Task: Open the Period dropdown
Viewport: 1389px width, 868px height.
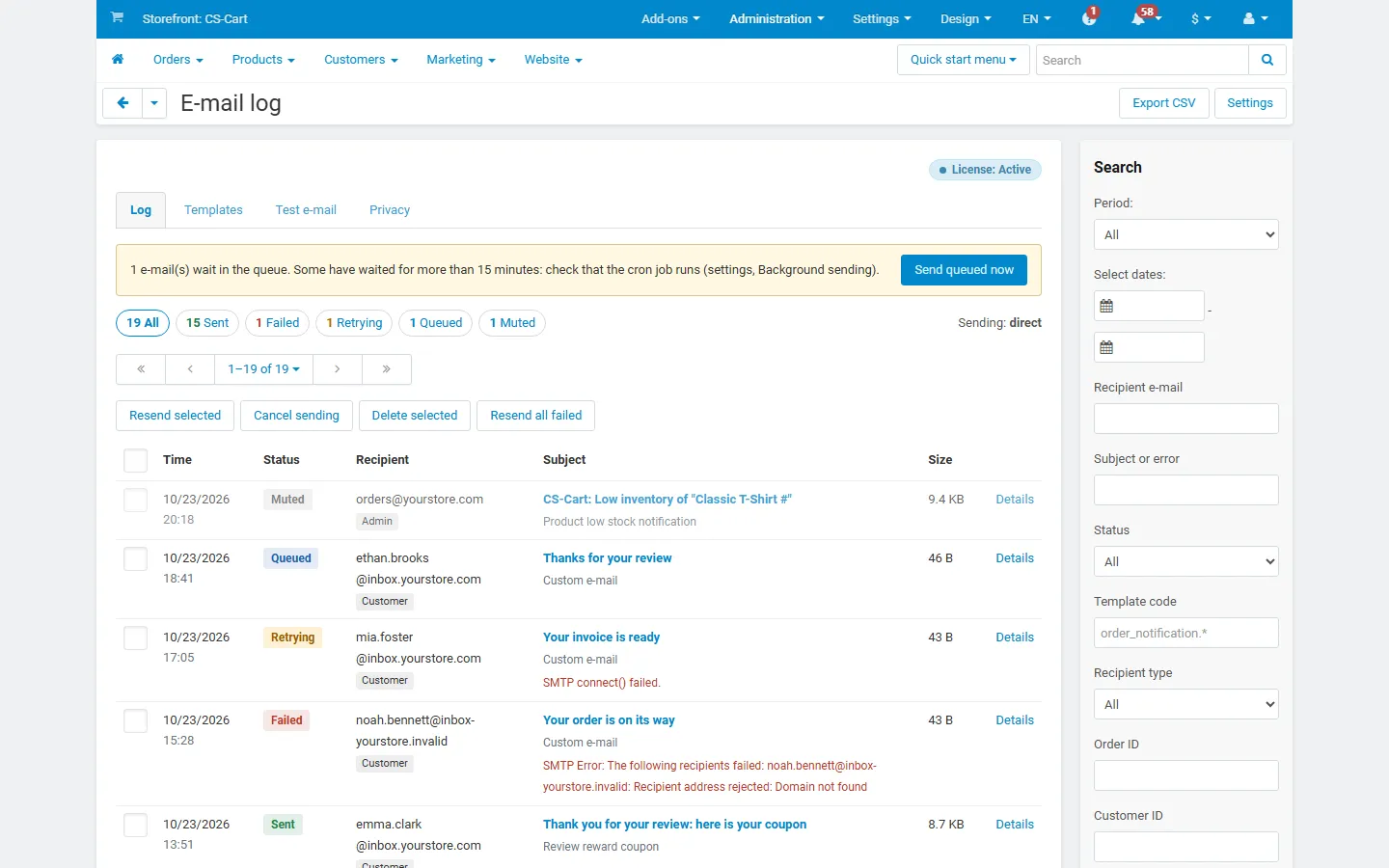Action: (1186, 234)
